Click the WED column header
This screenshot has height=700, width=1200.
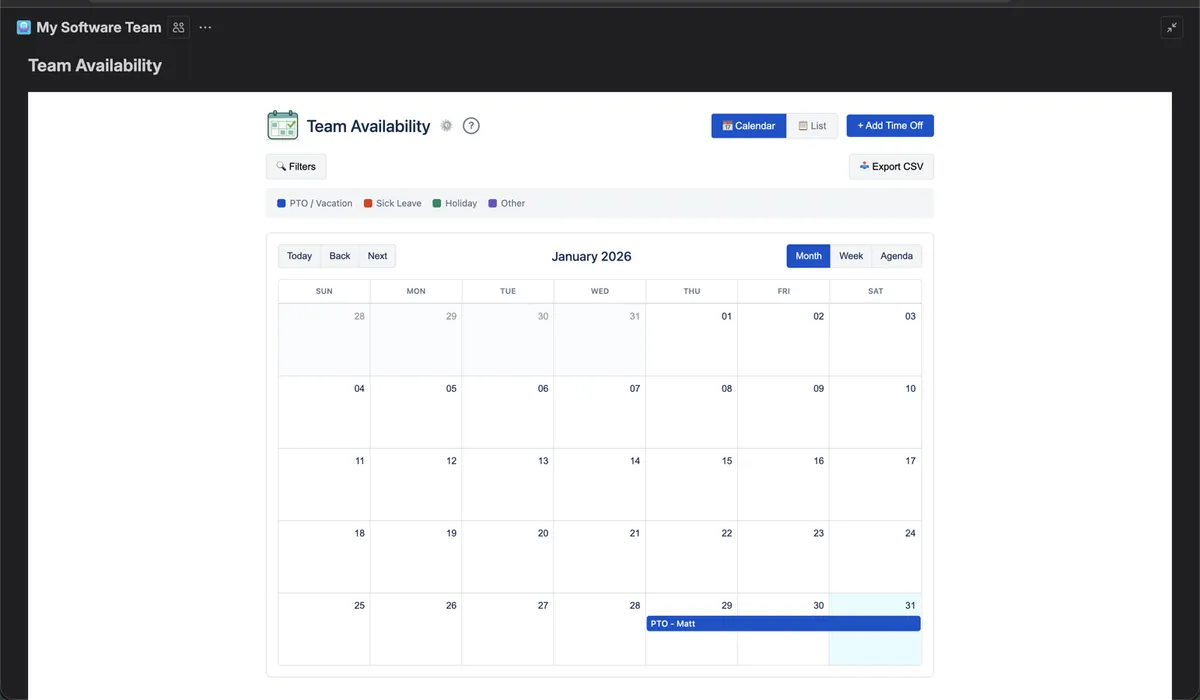[600, 291]
